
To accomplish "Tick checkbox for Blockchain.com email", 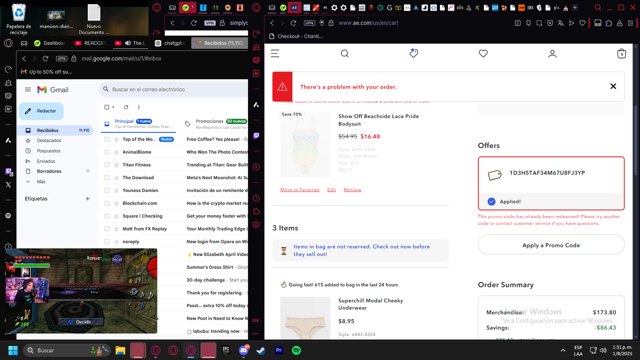I will 107,203.
